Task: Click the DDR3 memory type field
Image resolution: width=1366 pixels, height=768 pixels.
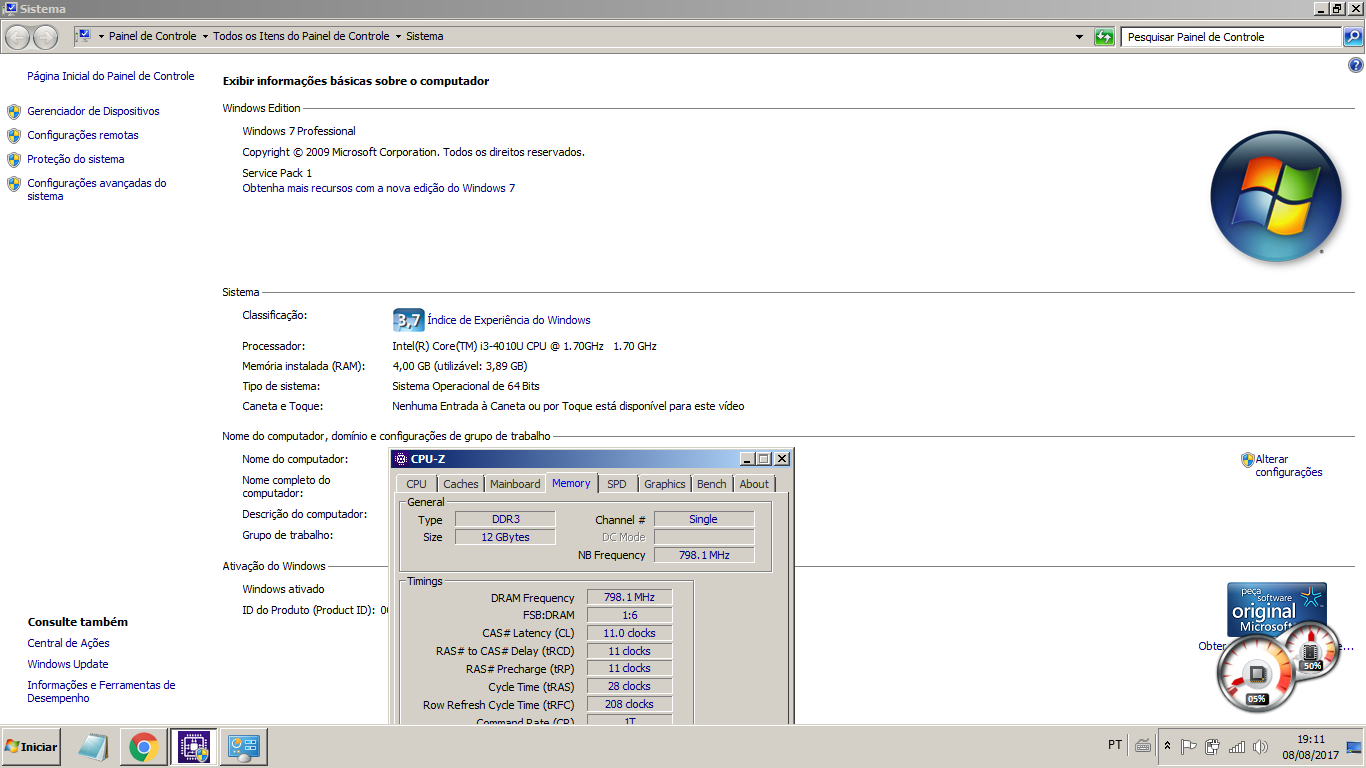Action: click(505, 519)
